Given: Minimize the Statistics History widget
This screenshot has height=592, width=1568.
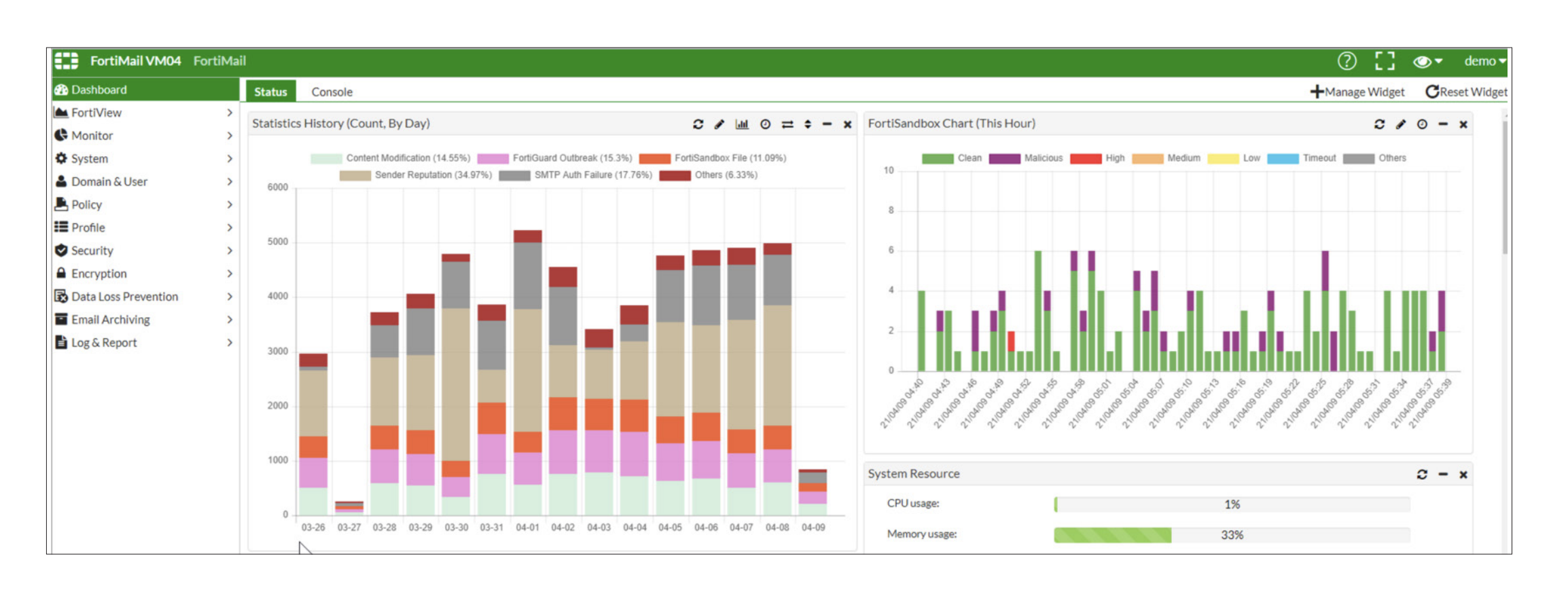Looking at the screenshot, I should tap(827, 124).
